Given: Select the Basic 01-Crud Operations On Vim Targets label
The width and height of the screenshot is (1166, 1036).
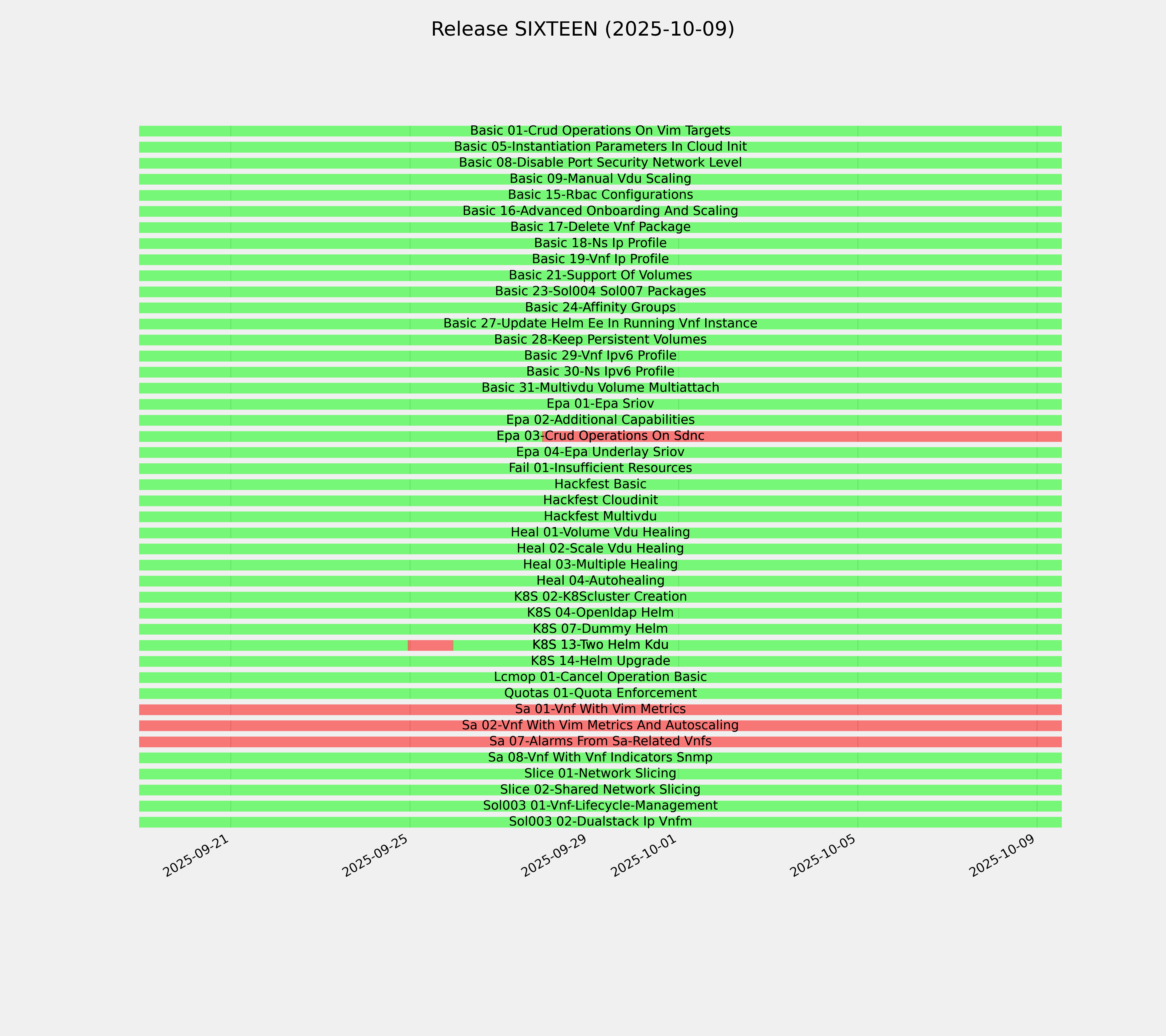Looking at the screenshot, I should click(600, 131).
